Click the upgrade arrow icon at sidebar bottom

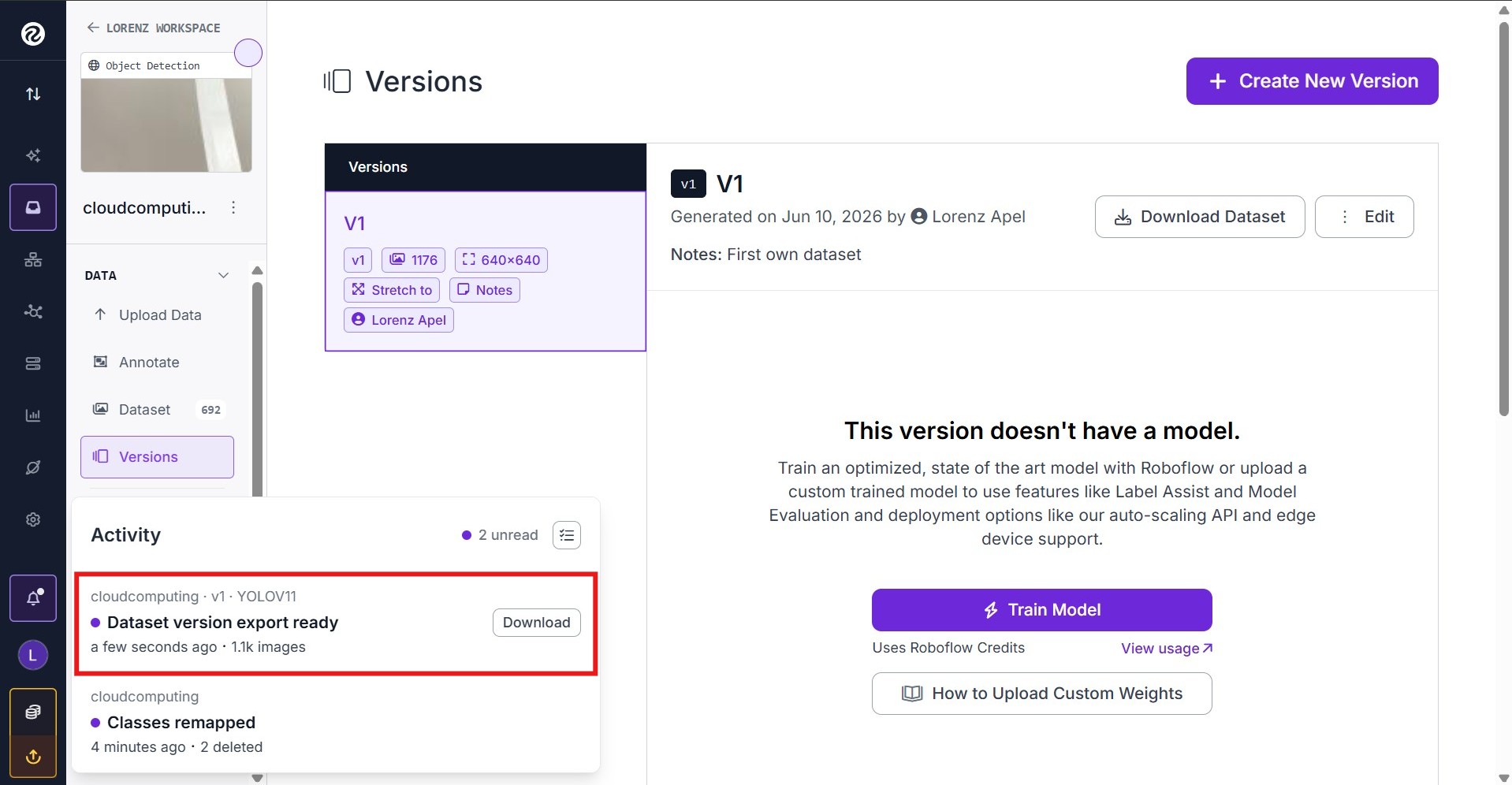coord(33,757)
